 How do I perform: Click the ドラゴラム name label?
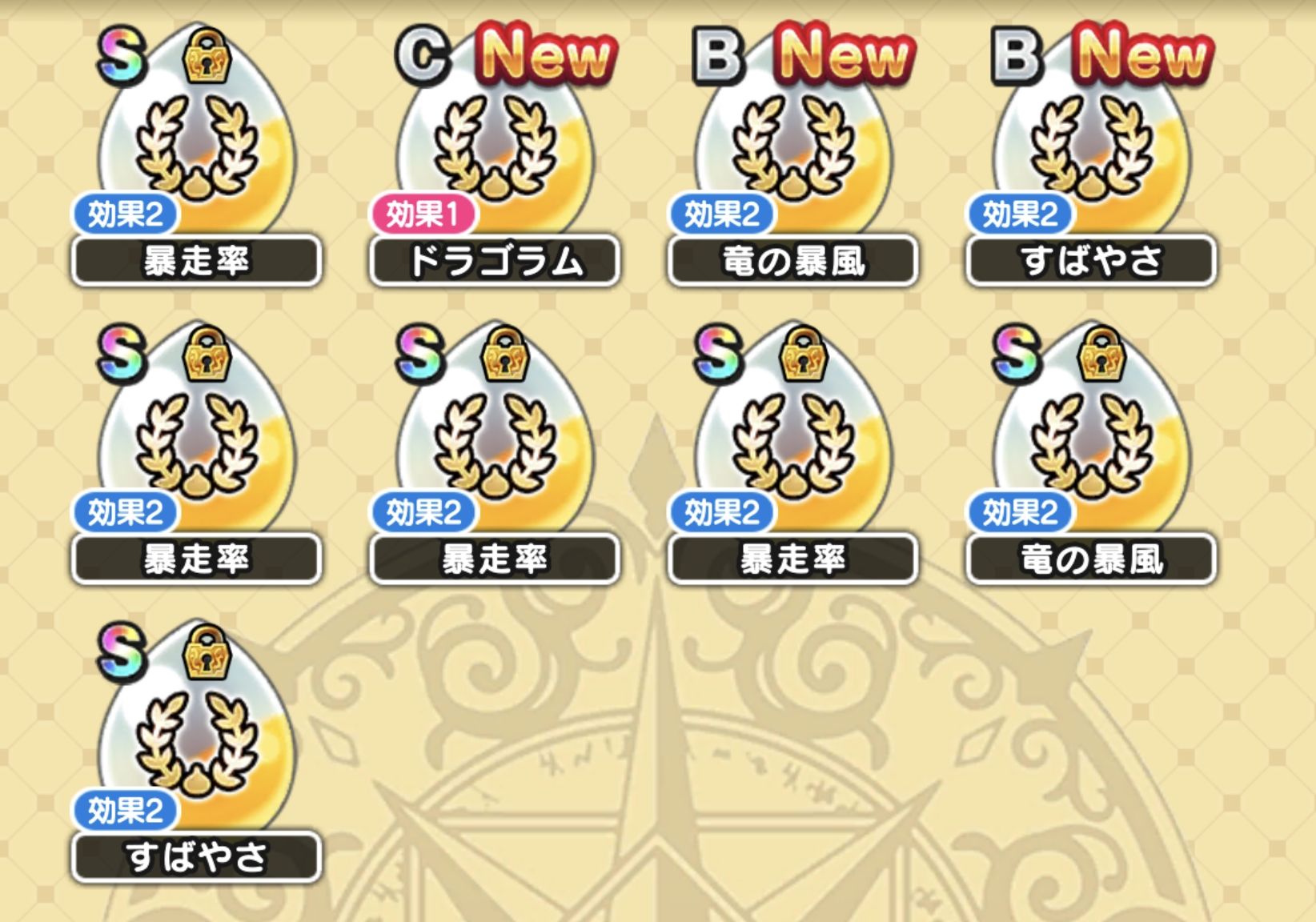[x=495, y=261]
